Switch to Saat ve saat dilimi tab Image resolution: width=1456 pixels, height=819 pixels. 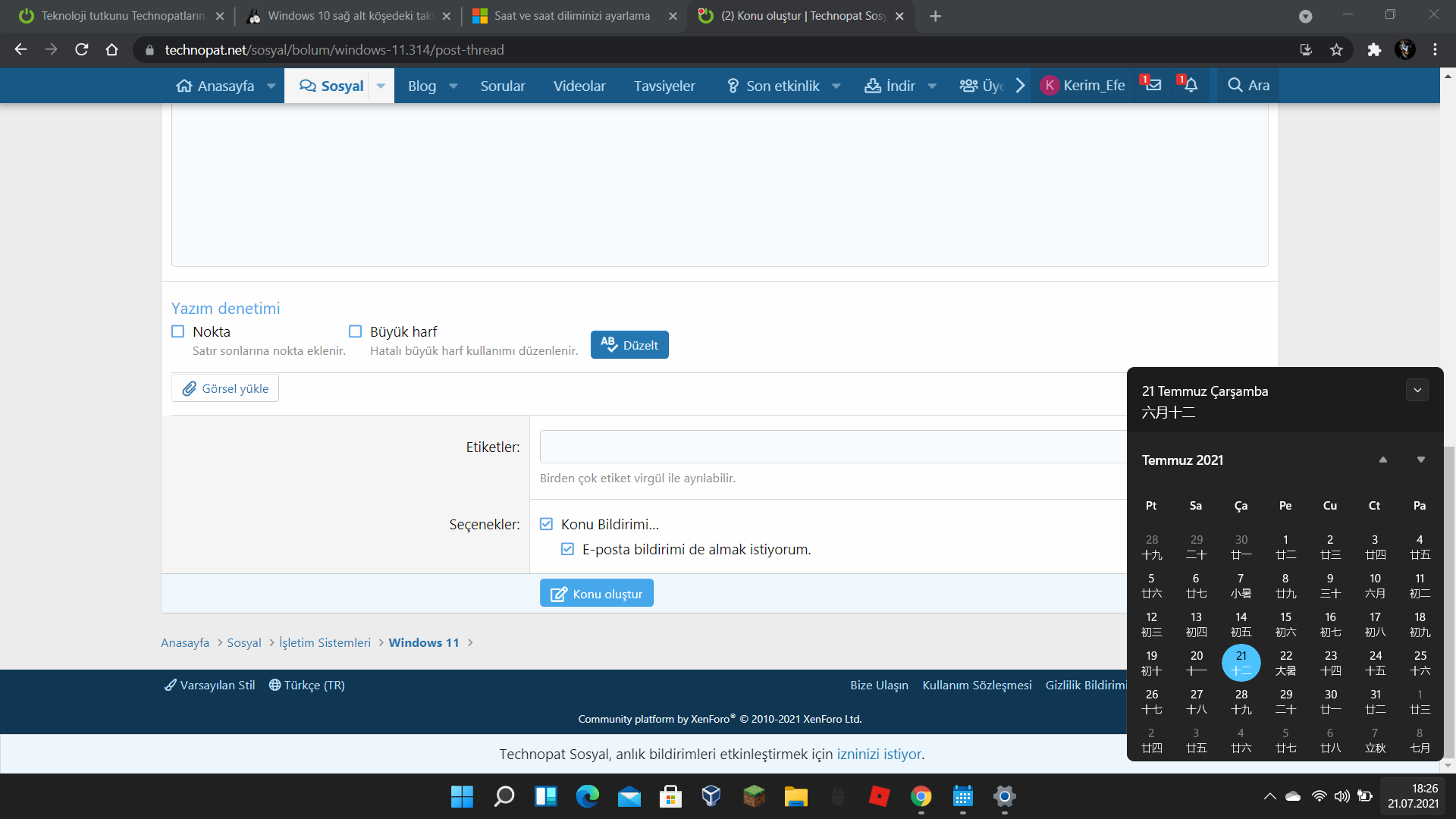pos(572,16)
